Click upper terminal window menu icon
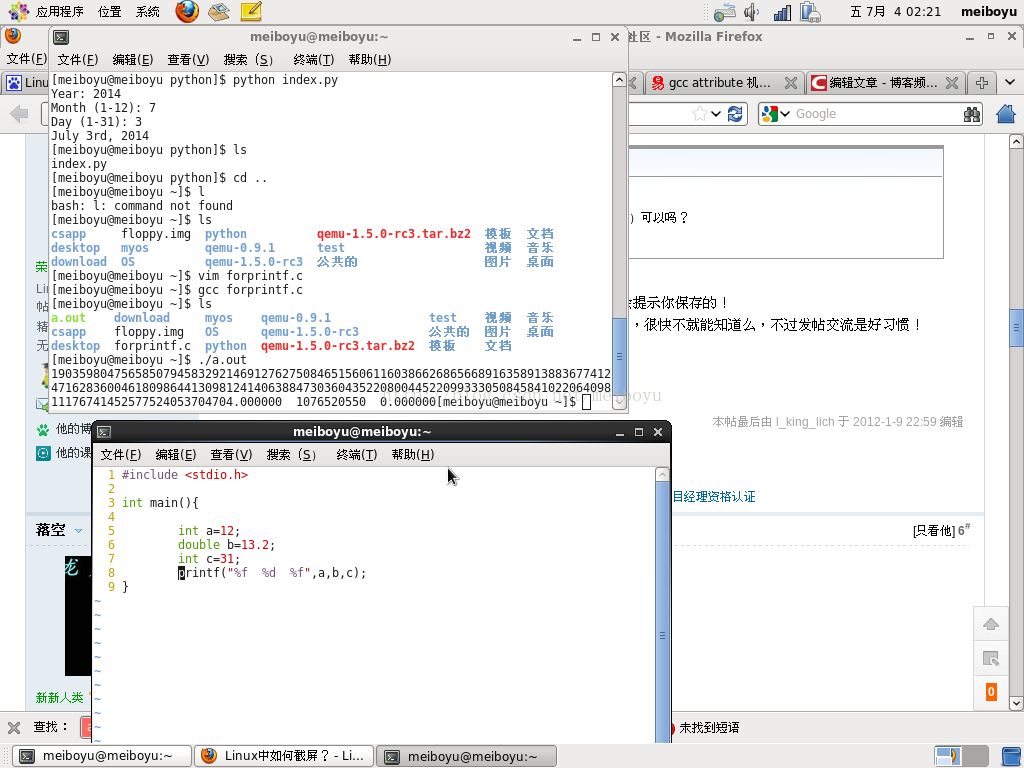The height and width of the screenshot is (768, 1024). tap(61, 37)
